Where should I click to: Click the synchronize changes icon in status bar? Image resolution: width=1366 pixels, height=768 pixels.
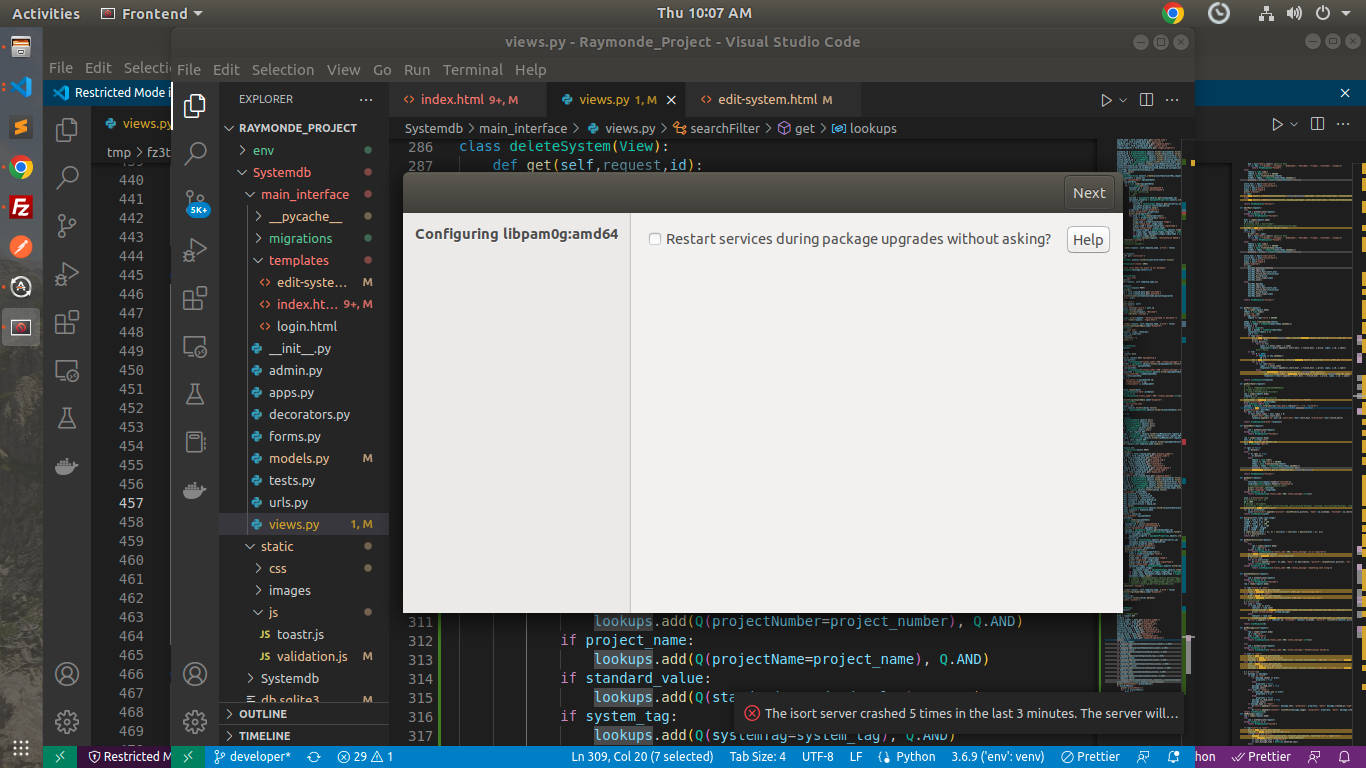[314, 757]
